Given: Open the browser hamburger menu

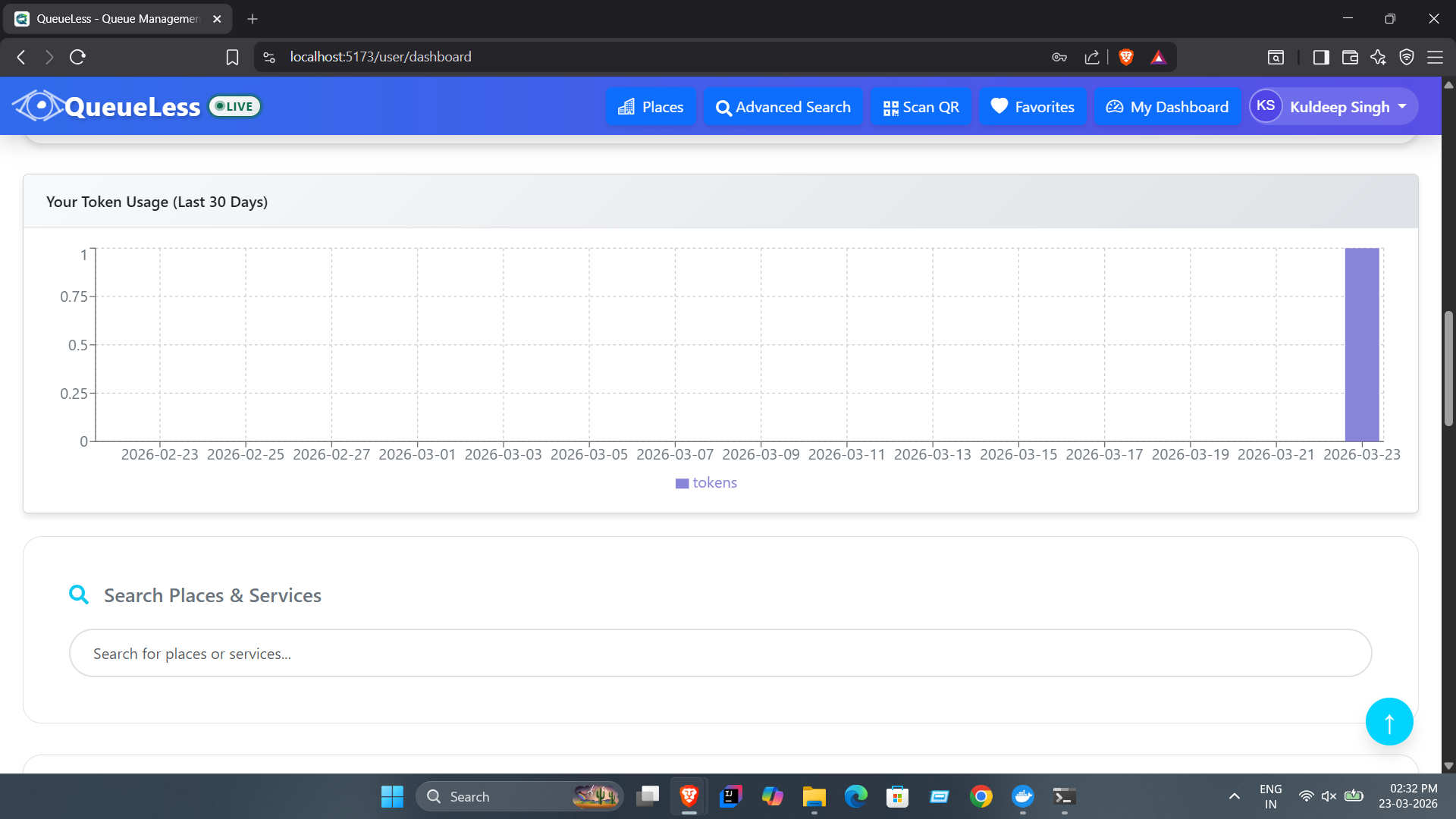Looking at the screenshot, I should [x=1435, y=57].
